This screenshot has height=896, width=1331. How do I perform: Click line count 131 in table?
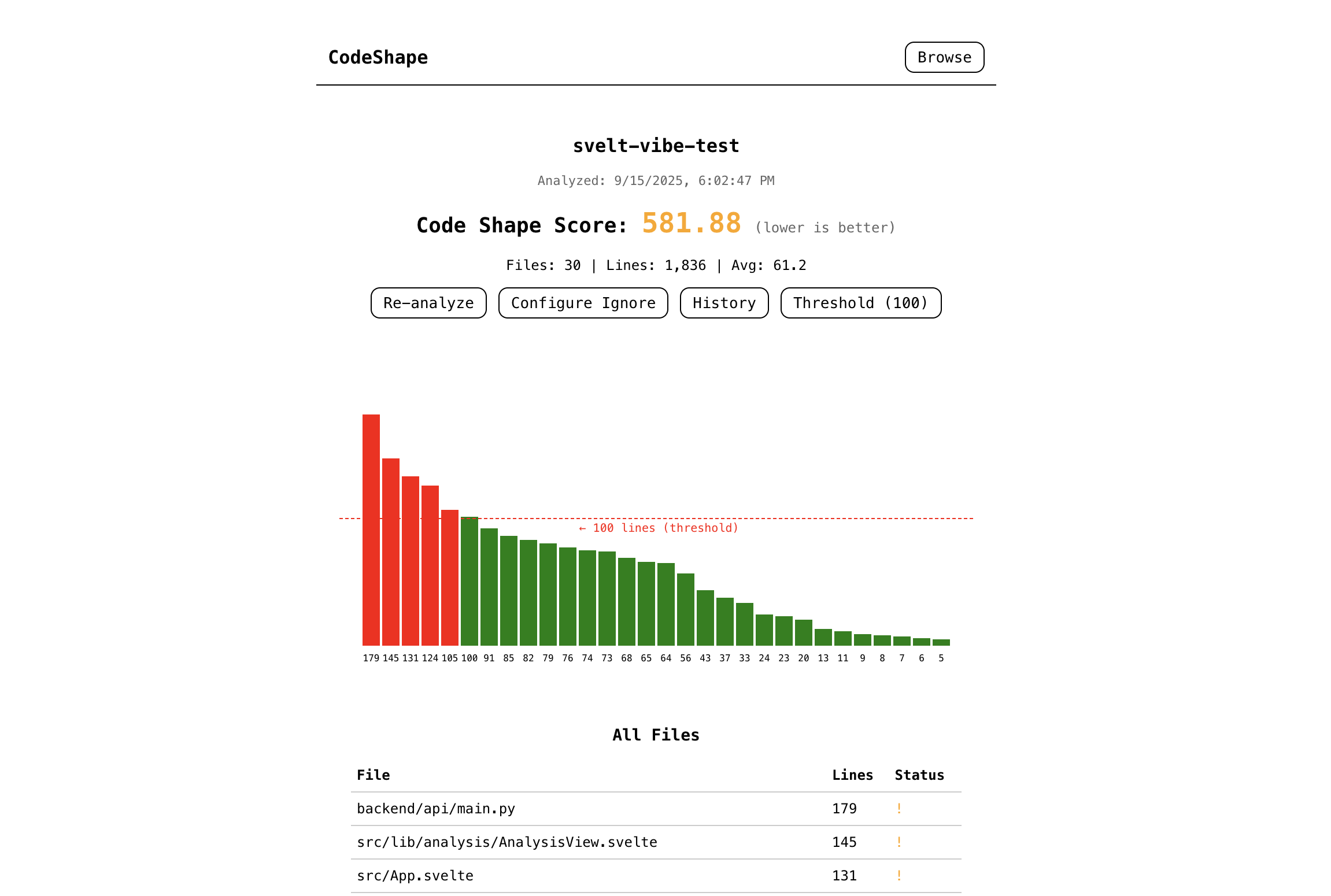[x=845, y=876]
